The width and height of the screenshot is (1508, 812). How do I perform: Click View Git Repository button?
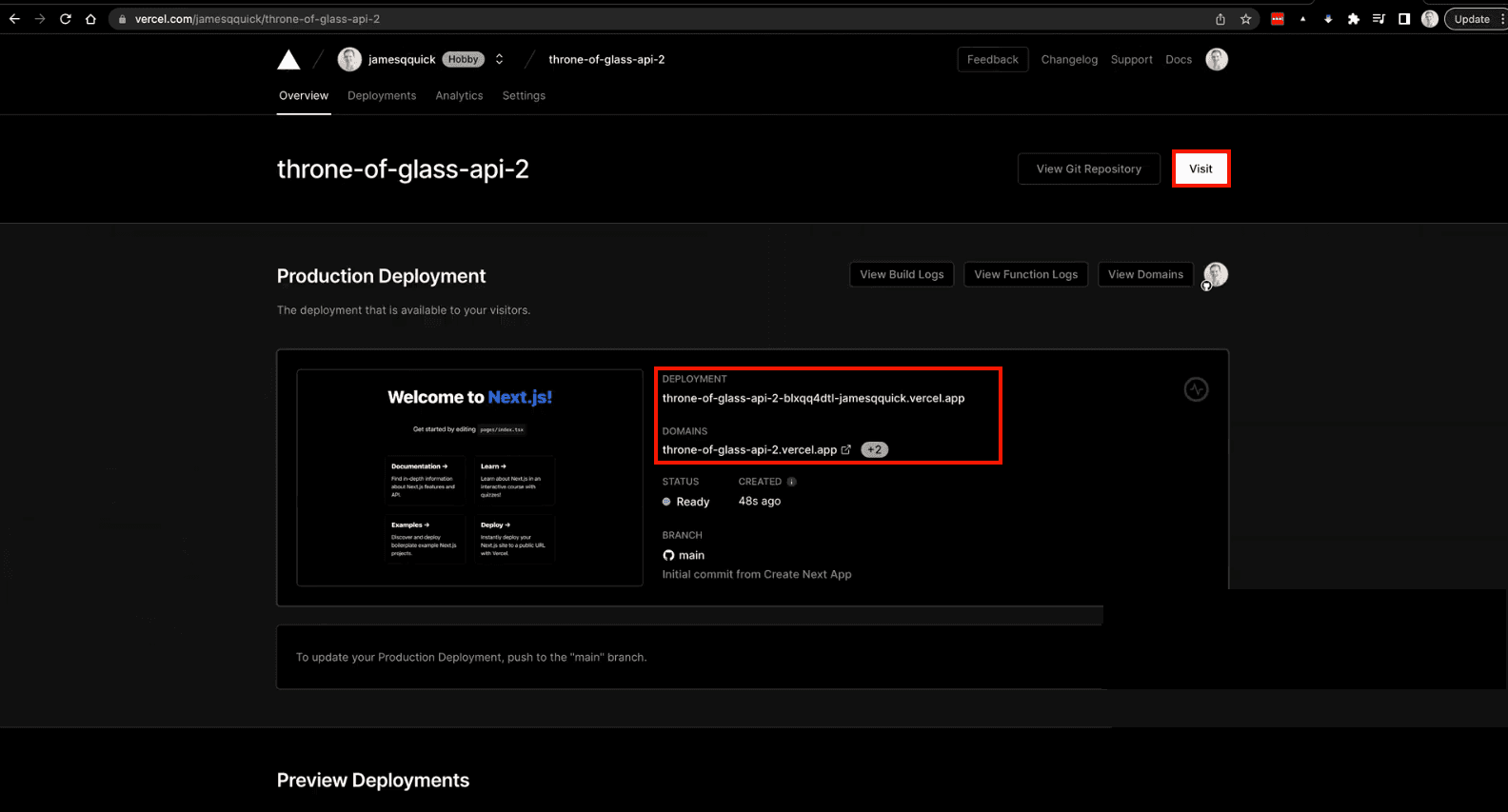pos(1089,168)
